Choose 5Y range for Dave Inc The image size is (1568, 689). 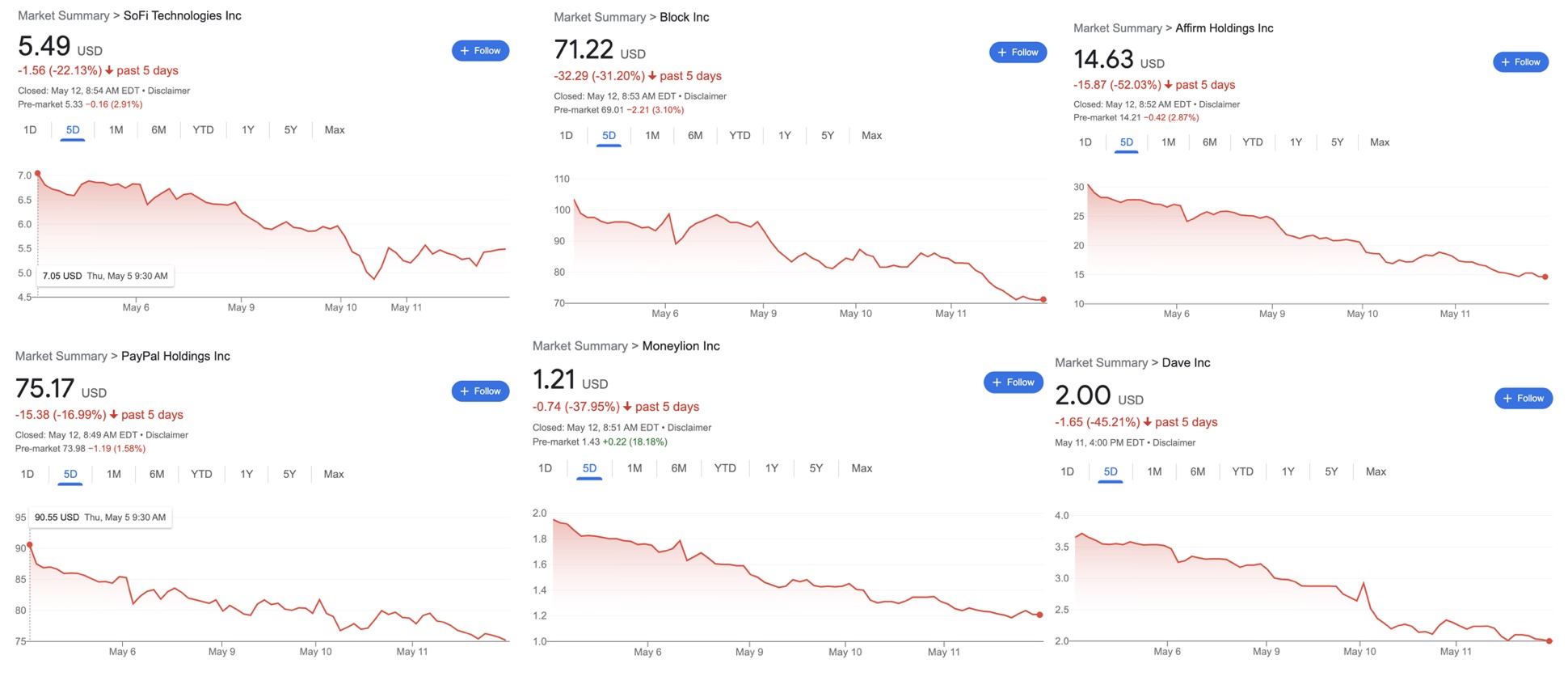1331,472
